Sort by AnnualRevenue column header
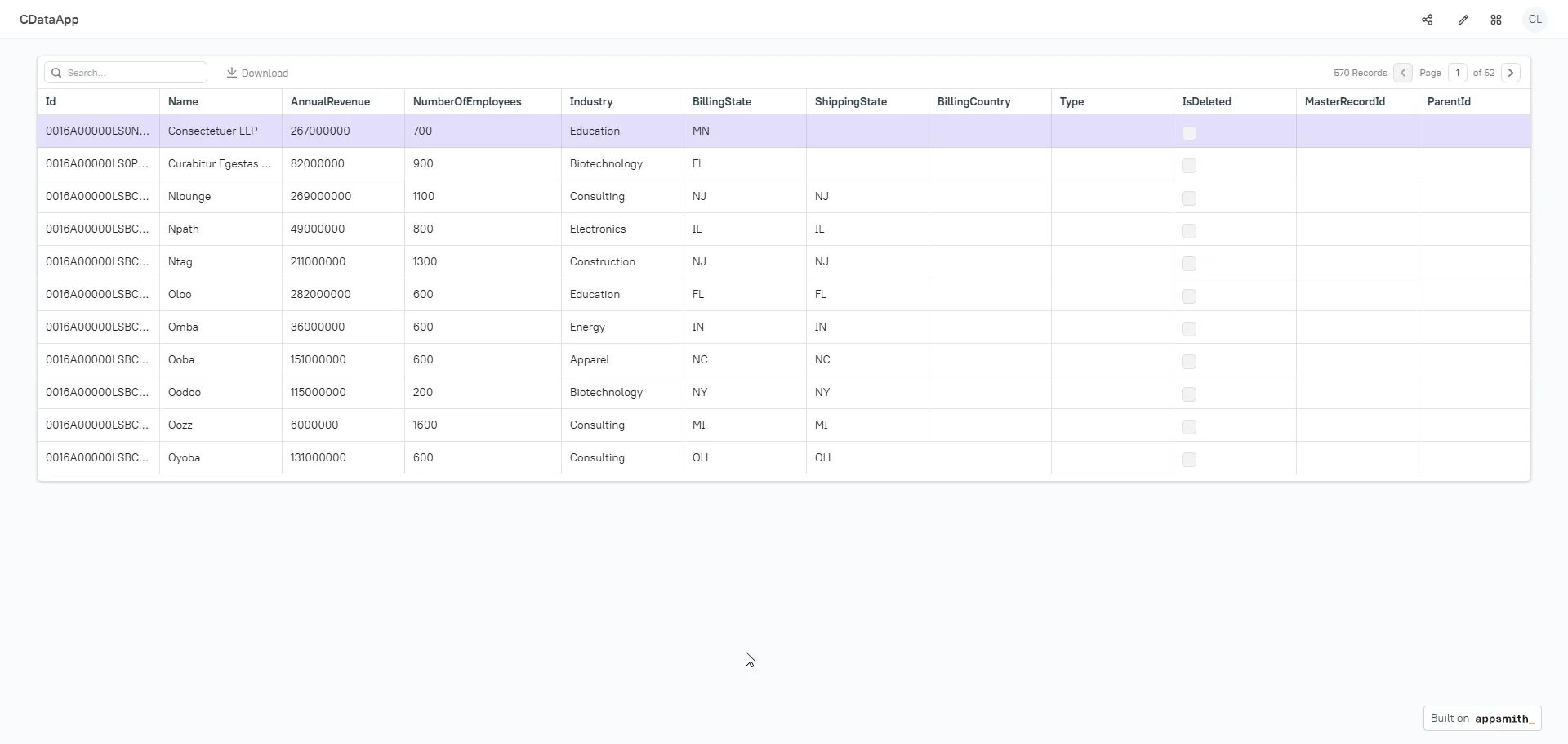Screen dimensions: 1568x744 pos(330,102)
